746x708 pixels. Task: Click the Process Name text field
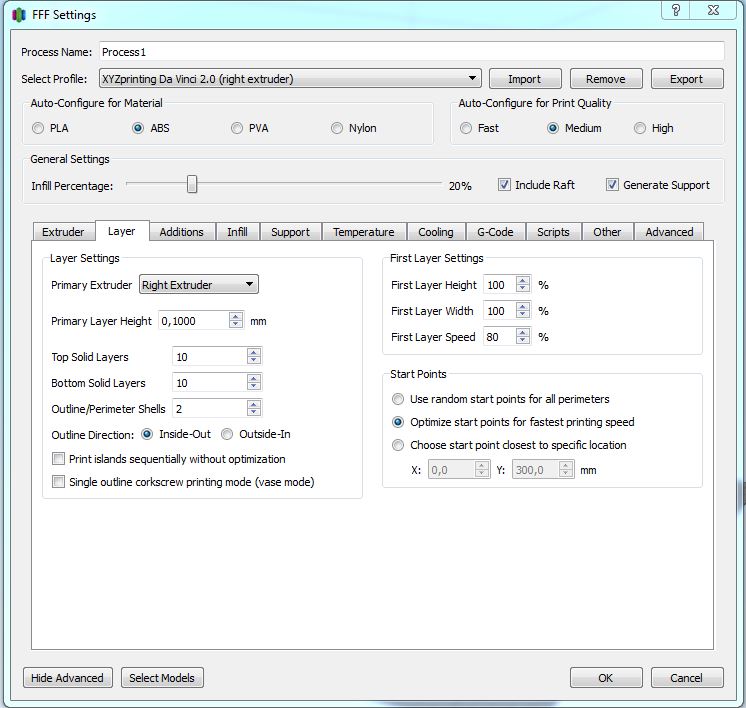(x=410, y=51)
